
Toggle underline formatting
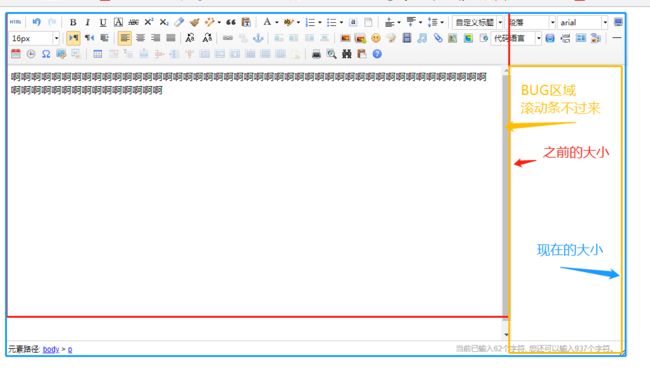coord(103,22)
